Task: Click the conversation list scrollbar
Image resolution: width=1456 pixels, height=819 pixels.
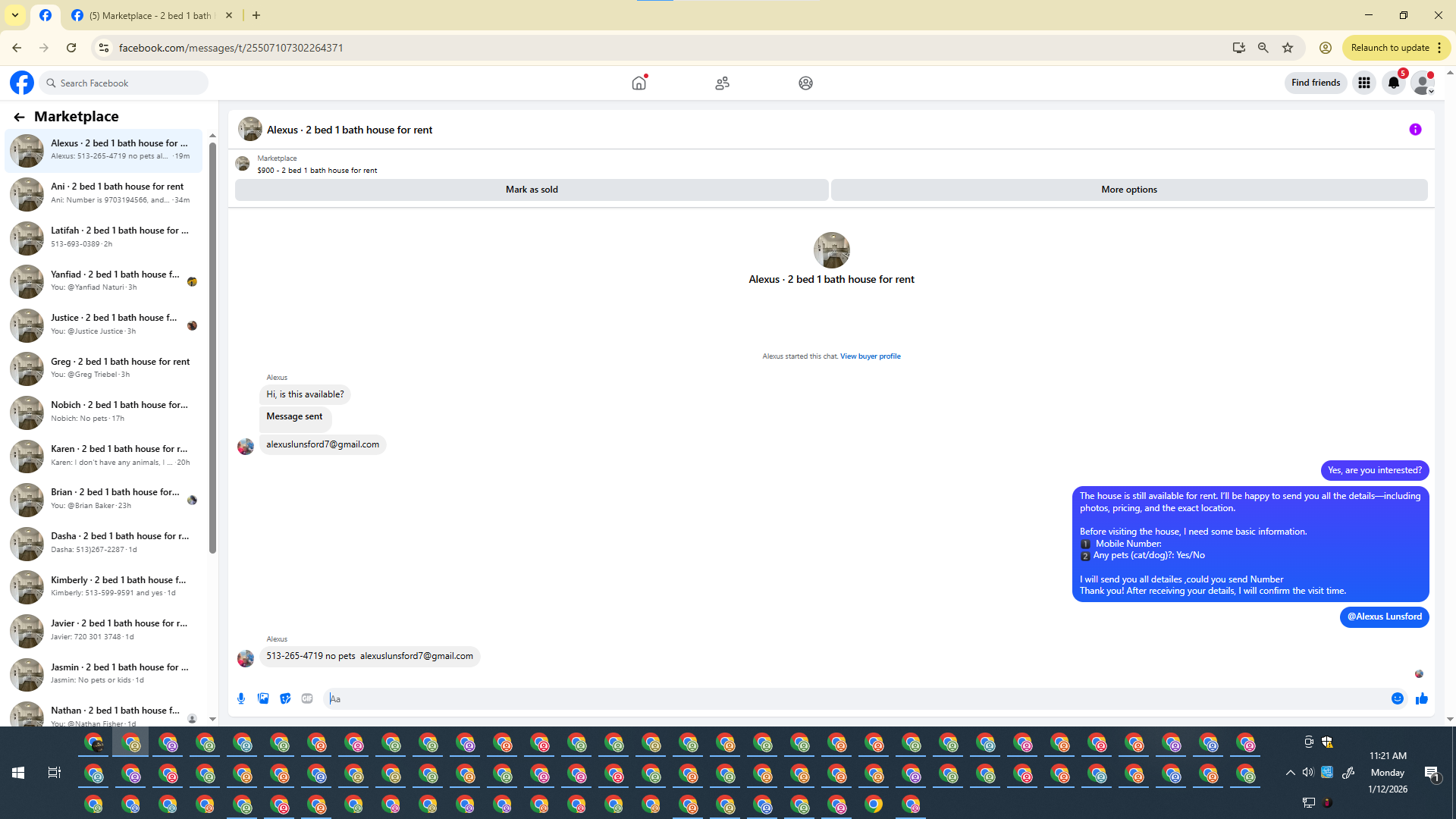Action: (212, 349)
